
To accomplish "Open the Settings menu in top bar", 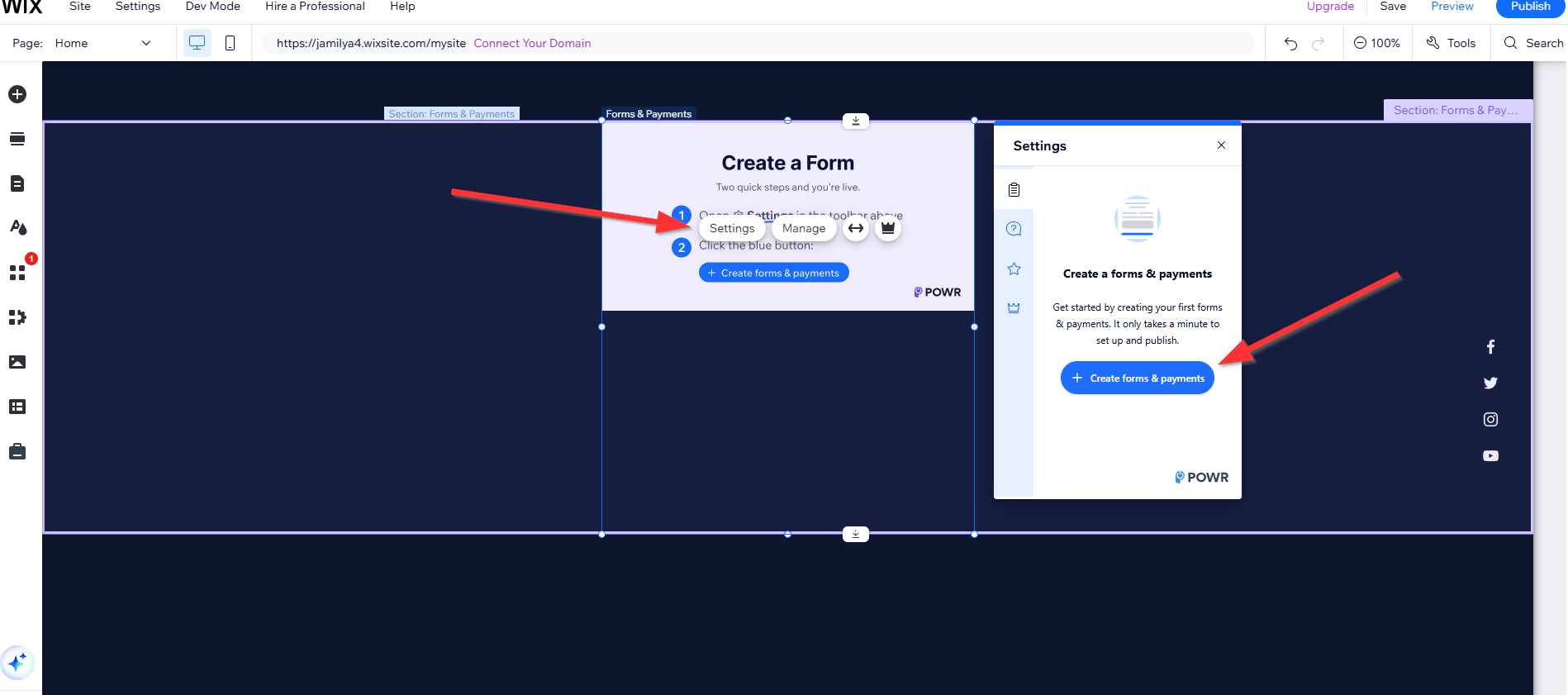I will tap(138, 7).
